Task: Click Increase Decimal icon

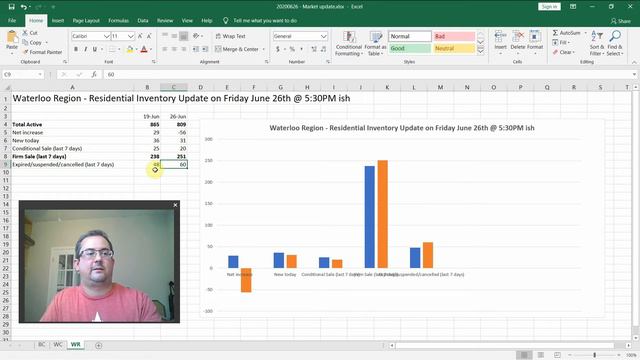Action: pyautogui.click(x=314, y=49)
